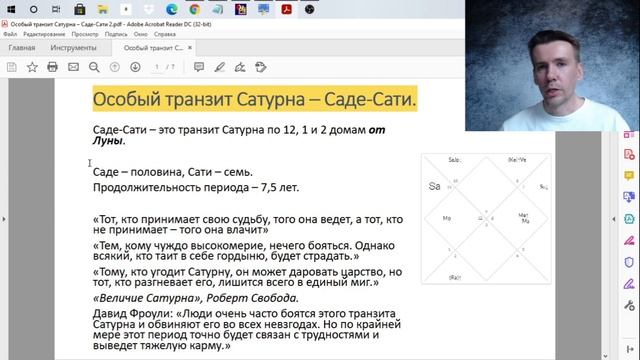Open the Protect shield tool

[x=629, y=262]
